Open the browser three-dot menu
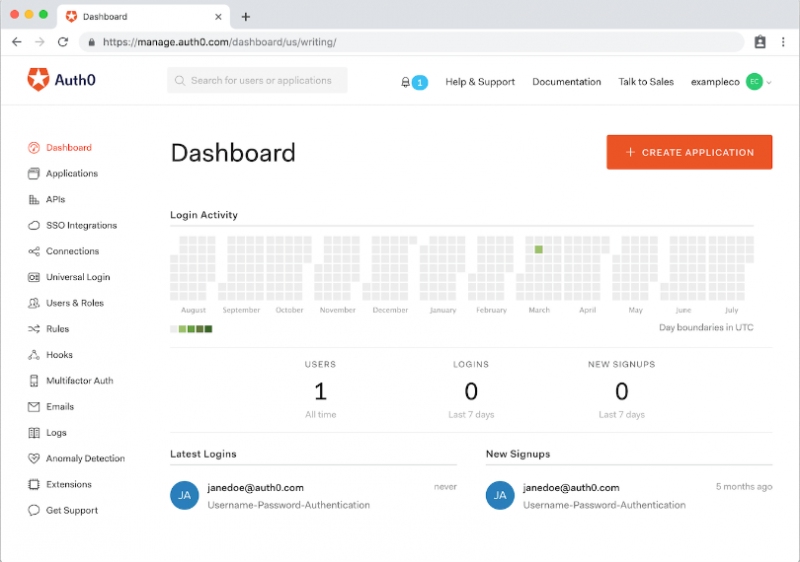The width and height of the screenshot is (800, 562). (783, 42)
